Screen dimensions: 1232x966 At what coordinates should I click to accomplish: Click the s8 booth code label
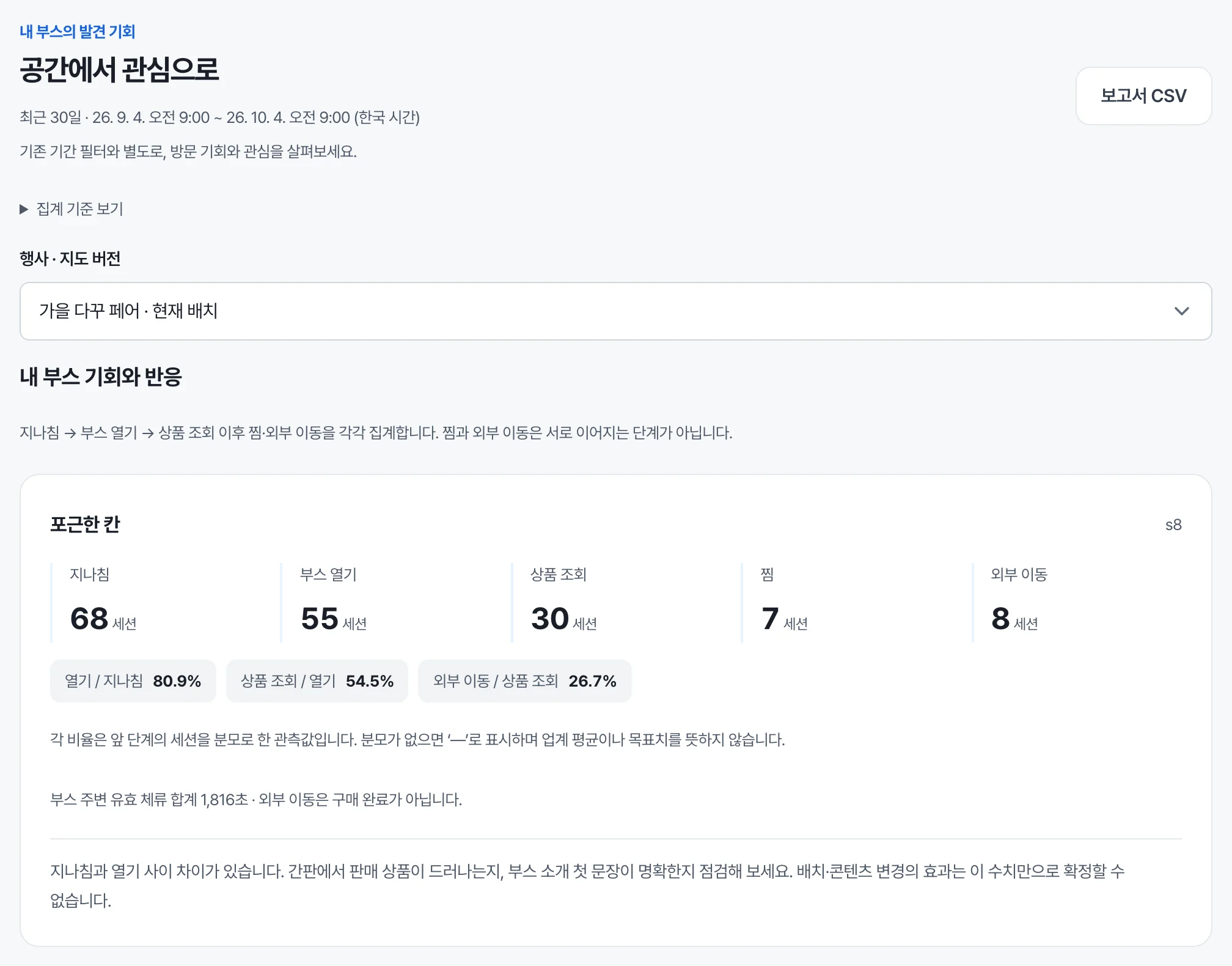[1173, 525]
